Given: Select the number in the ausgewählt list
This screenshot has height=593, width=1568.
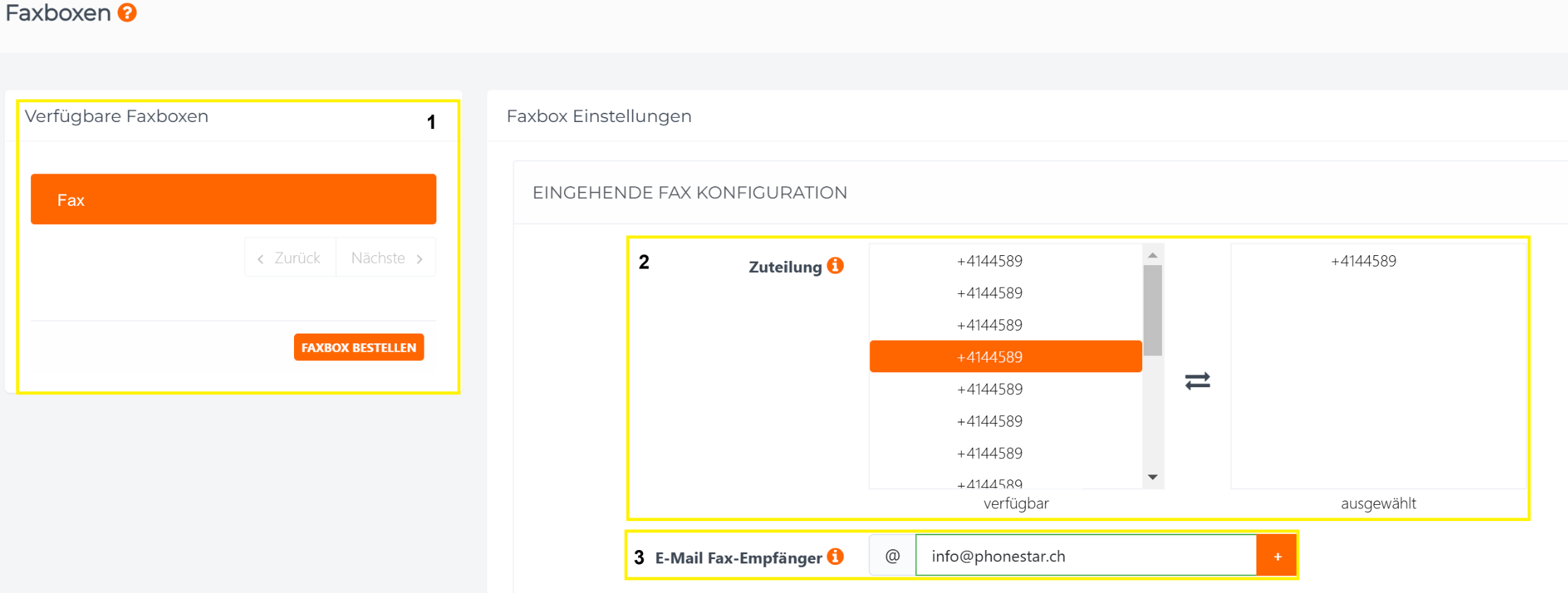Looking at the screenshot, I should point(1363,261).
